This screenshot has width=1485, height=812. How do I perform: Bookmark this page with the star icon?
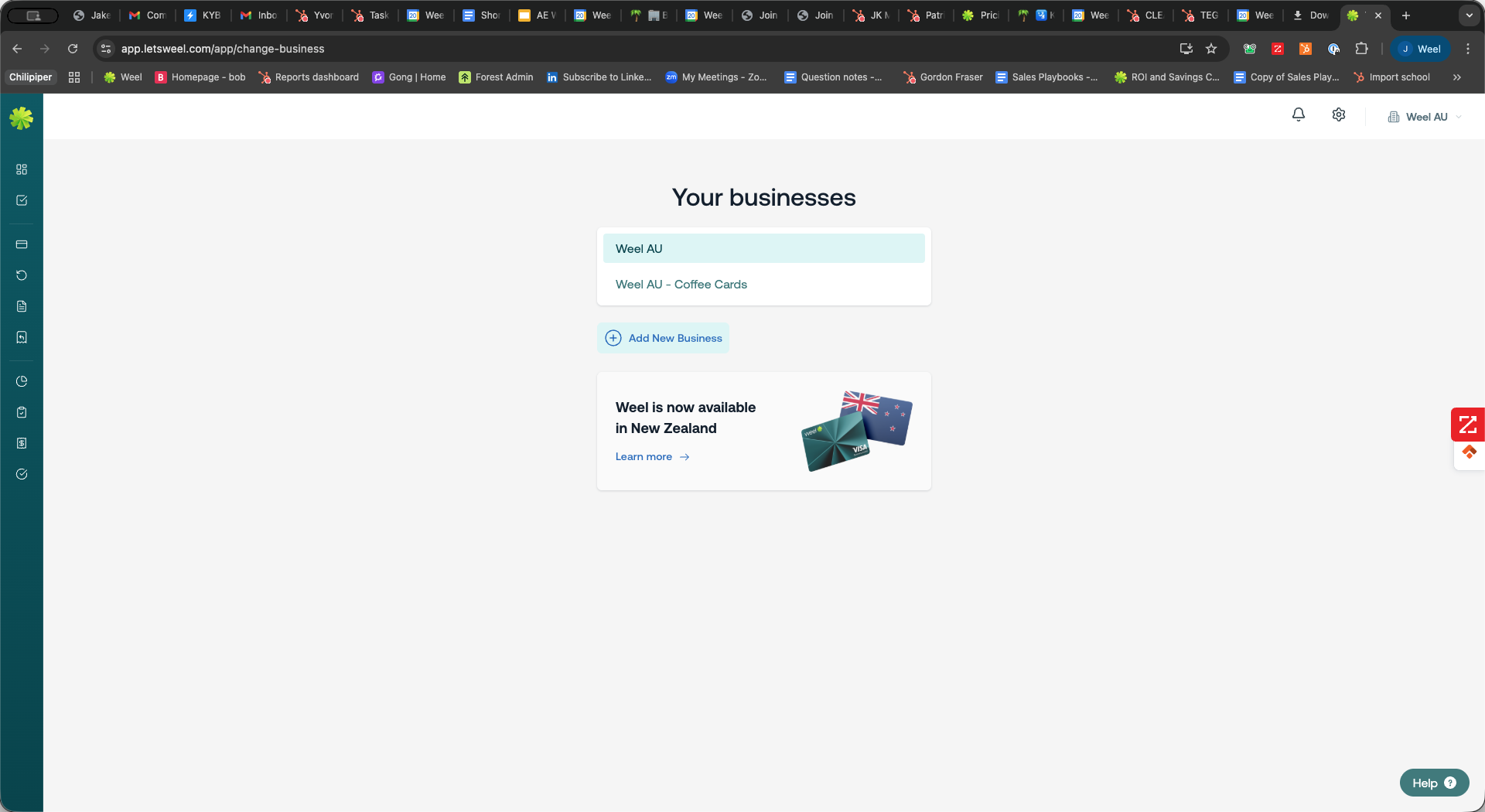tap(1211, 49)
